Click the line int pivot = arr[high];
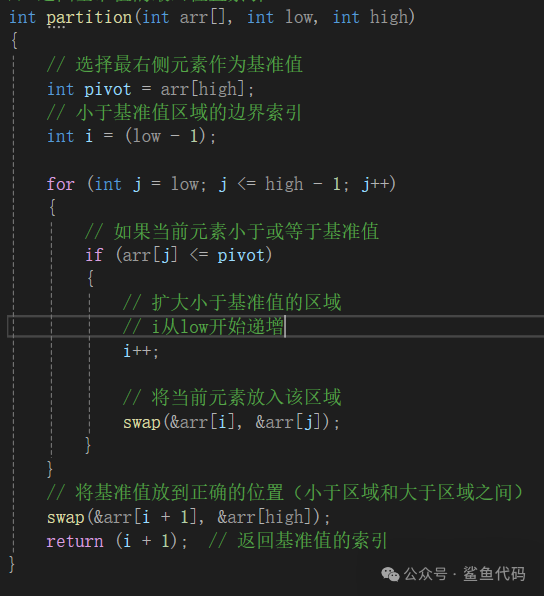Screen dimensions: 544x596 [150, 89]
